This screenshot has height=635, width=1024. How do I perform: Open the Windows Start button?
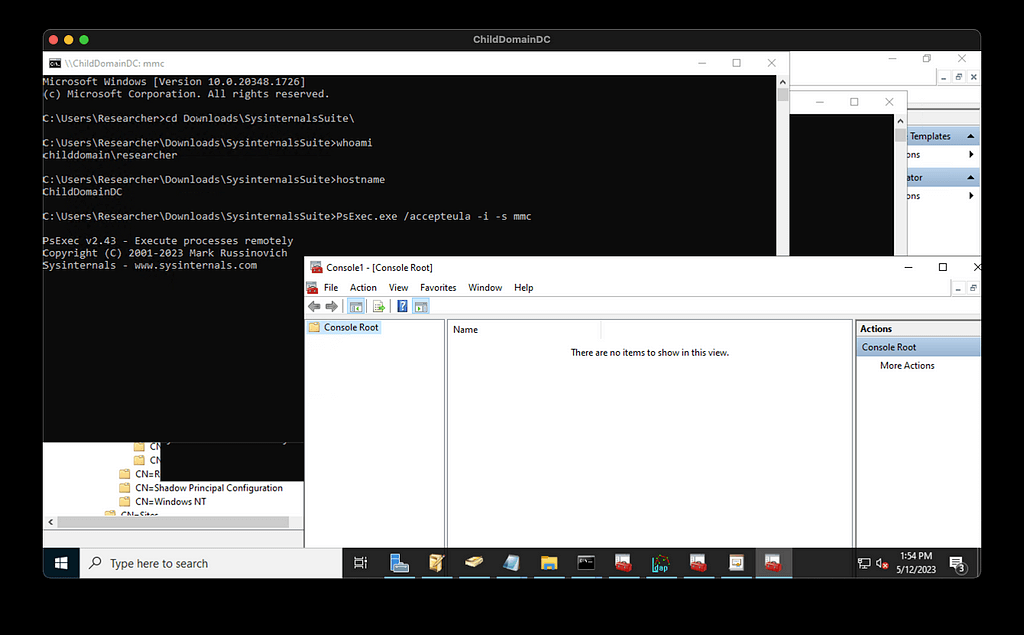pos(61,563)
